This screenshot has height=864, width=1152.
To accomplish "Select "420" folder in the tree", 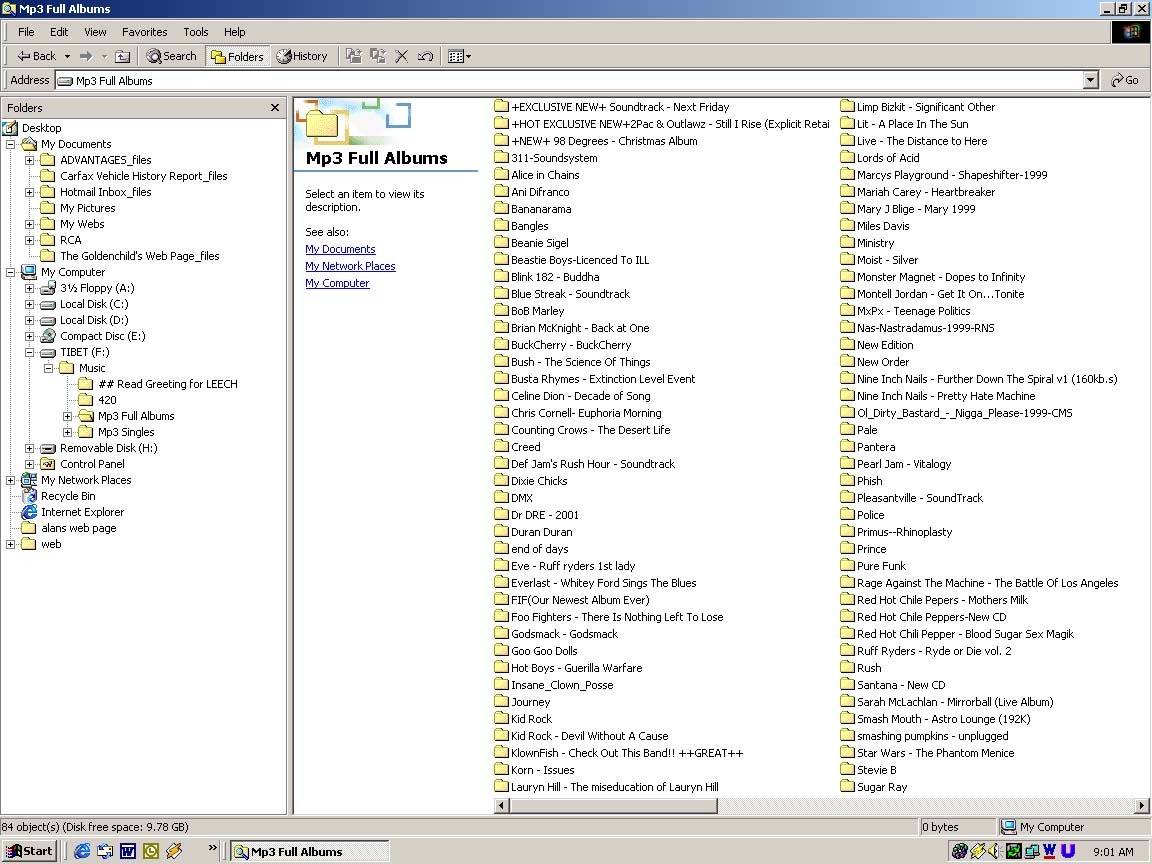I will pos(107,400).
